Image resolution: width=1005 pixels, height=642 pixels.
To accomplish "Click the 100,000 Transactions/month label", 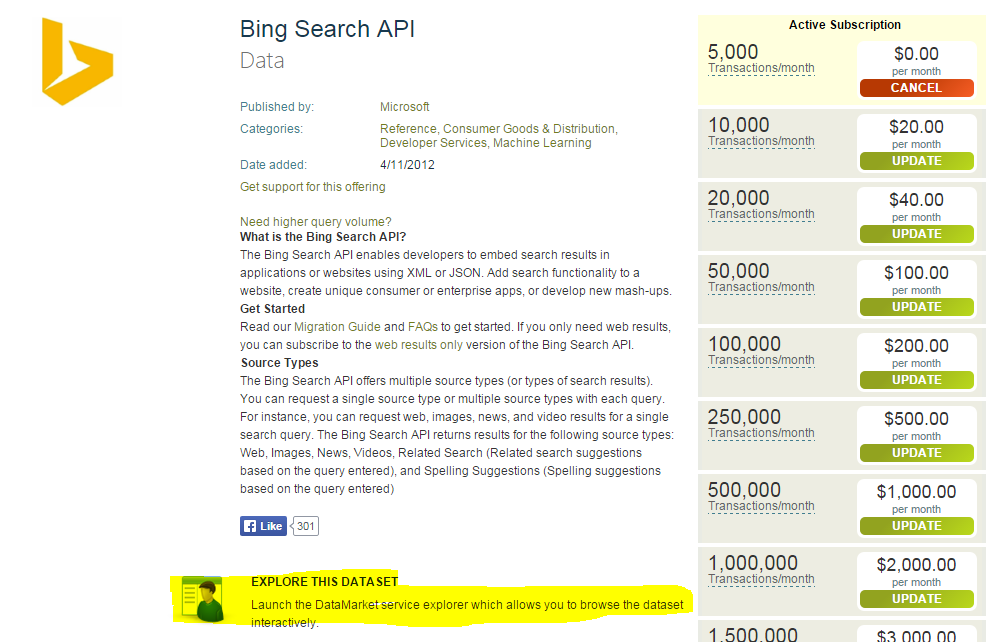I will pos(761,351).
